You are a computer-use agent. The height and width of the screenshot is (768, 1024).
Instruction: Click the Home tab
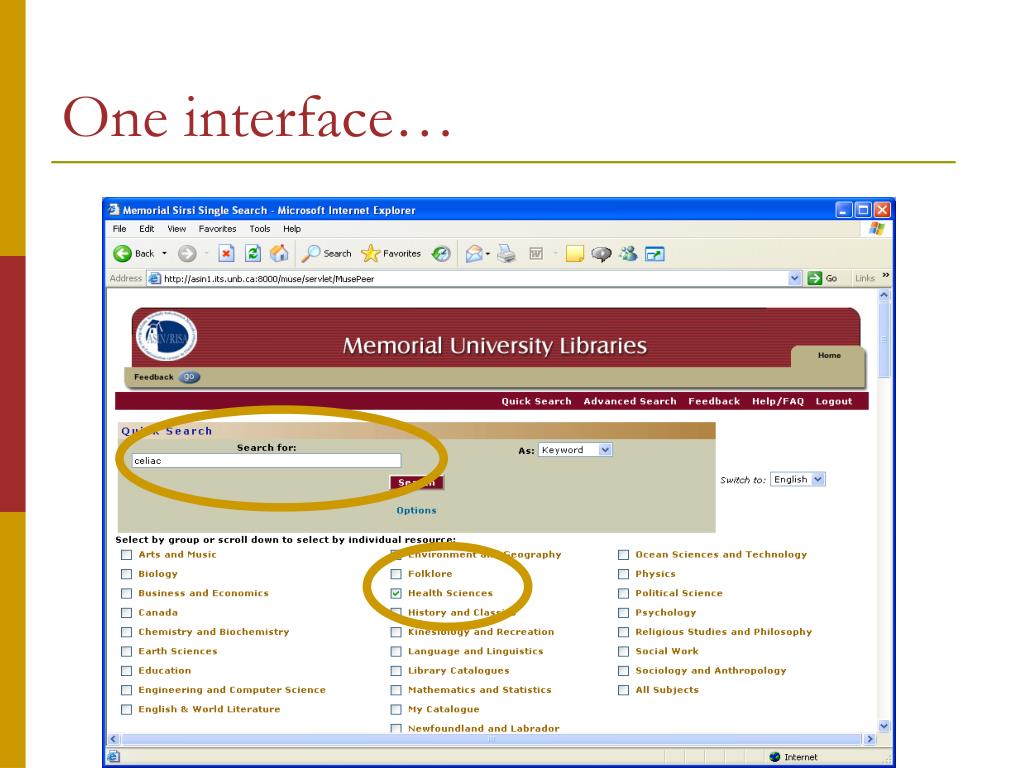[x=829, y=355]
